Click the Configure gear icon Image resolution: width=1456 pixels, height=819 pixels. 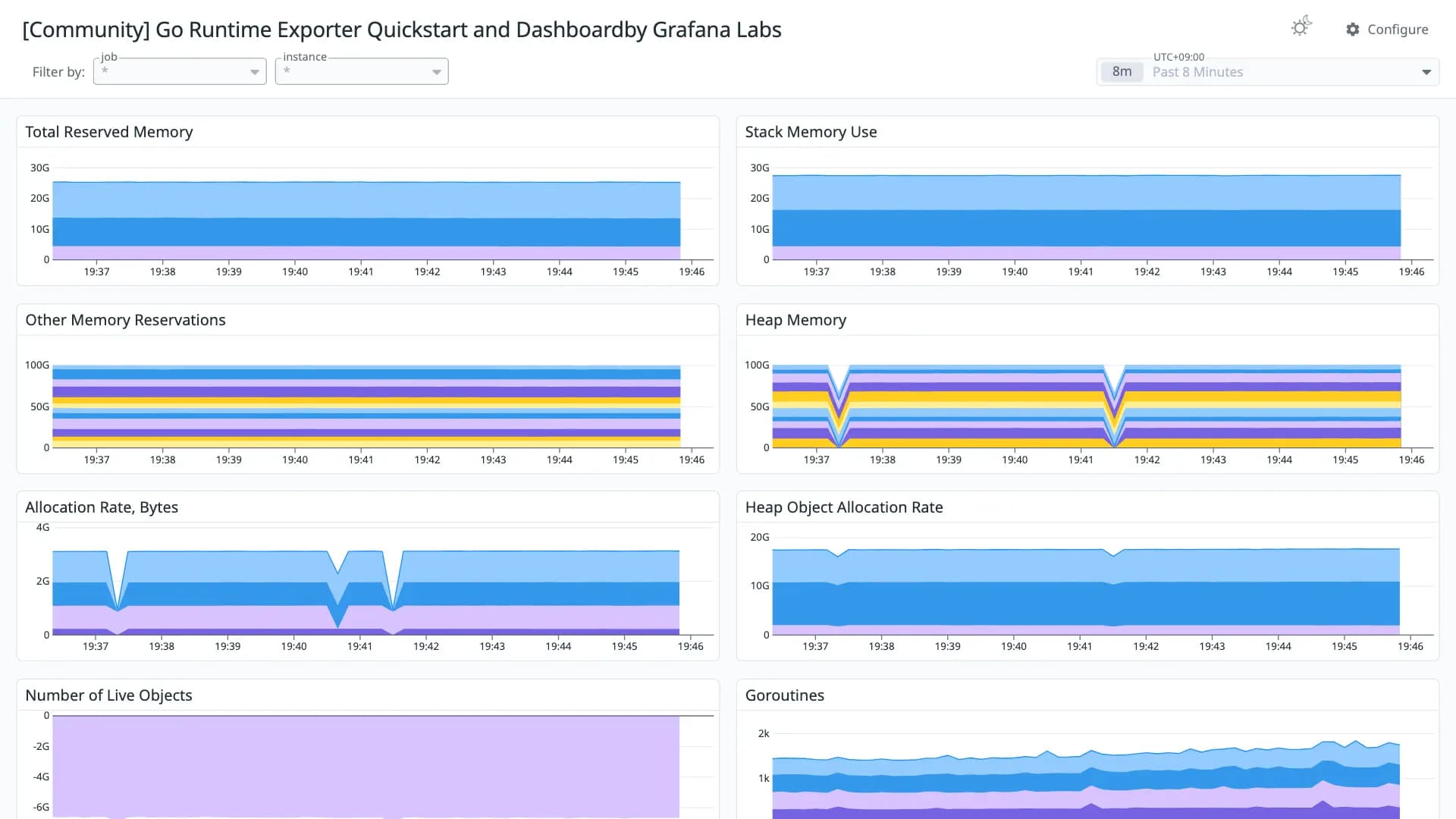click(1352, 29)
